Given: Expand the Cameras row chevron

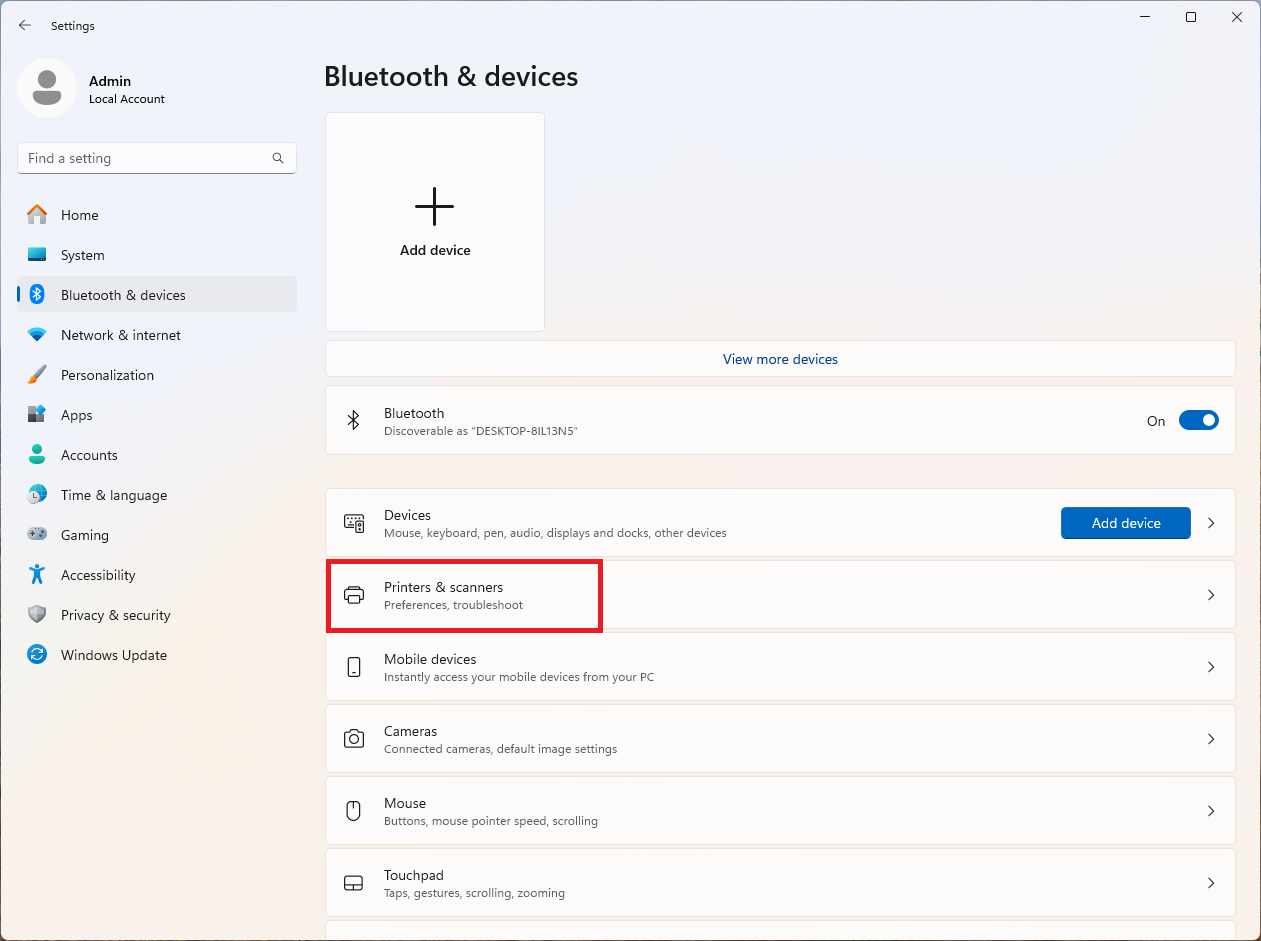Looking at the screenshot, I should (x=1211, y=739).
